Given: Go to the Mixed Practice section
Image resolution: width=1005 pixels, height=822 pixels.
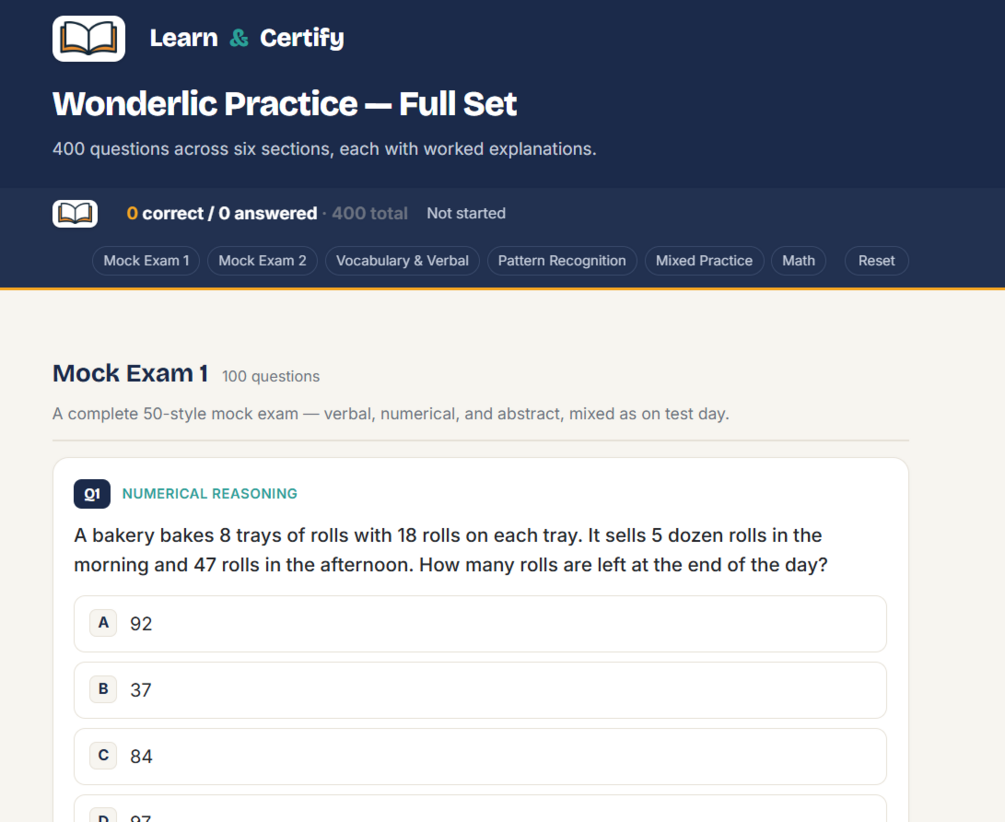Looking at the screenshot, I should click(x=704, y=261).
